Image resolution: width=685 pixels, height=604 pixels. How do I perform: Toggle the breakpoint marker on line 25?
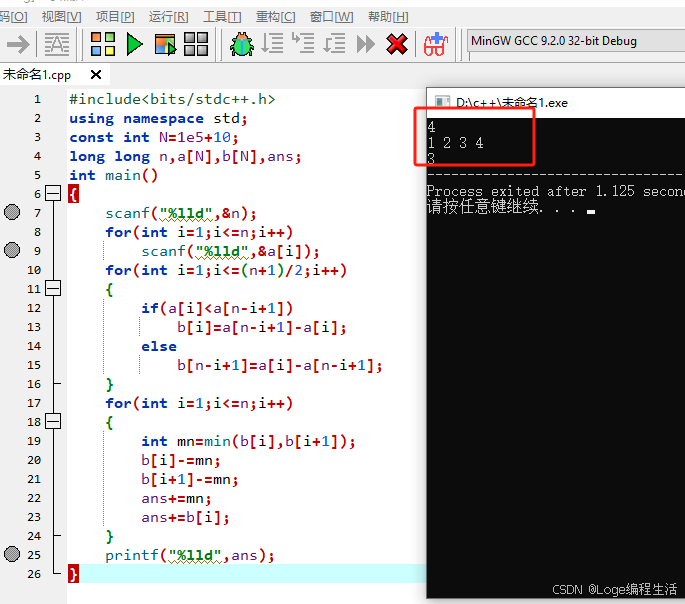tap(12, 554)
